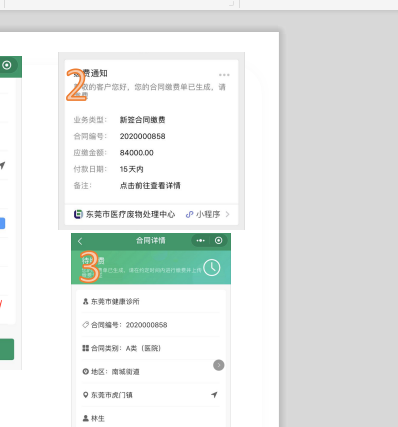Image resolution: width=398 pixels, height=427 pixels.
Task: Go back from 合同详情 page
Action: coord(80,241)
